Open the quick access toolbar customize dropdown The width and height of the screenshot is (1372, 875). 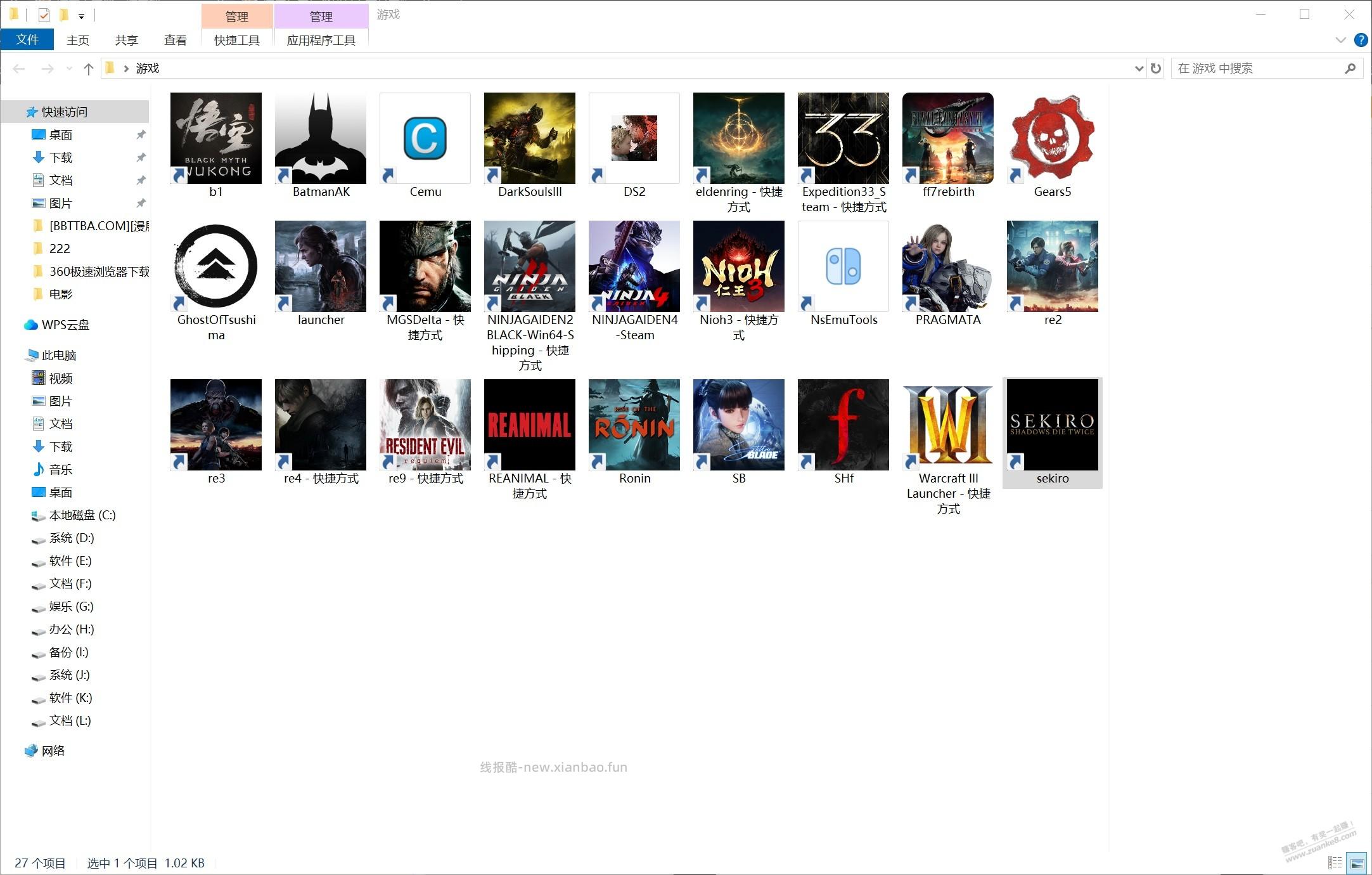pos(81,16)
